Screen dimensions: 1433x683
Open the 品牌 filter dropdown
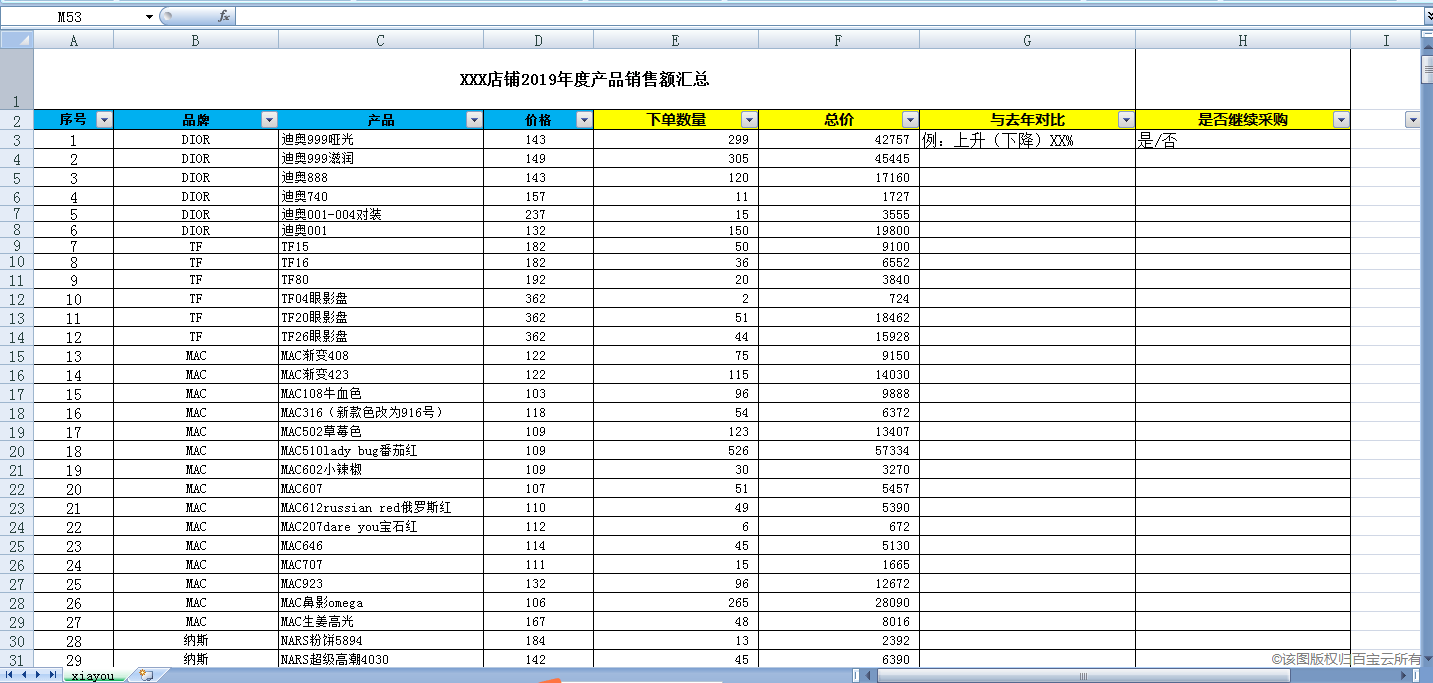(x=268, y=120)
